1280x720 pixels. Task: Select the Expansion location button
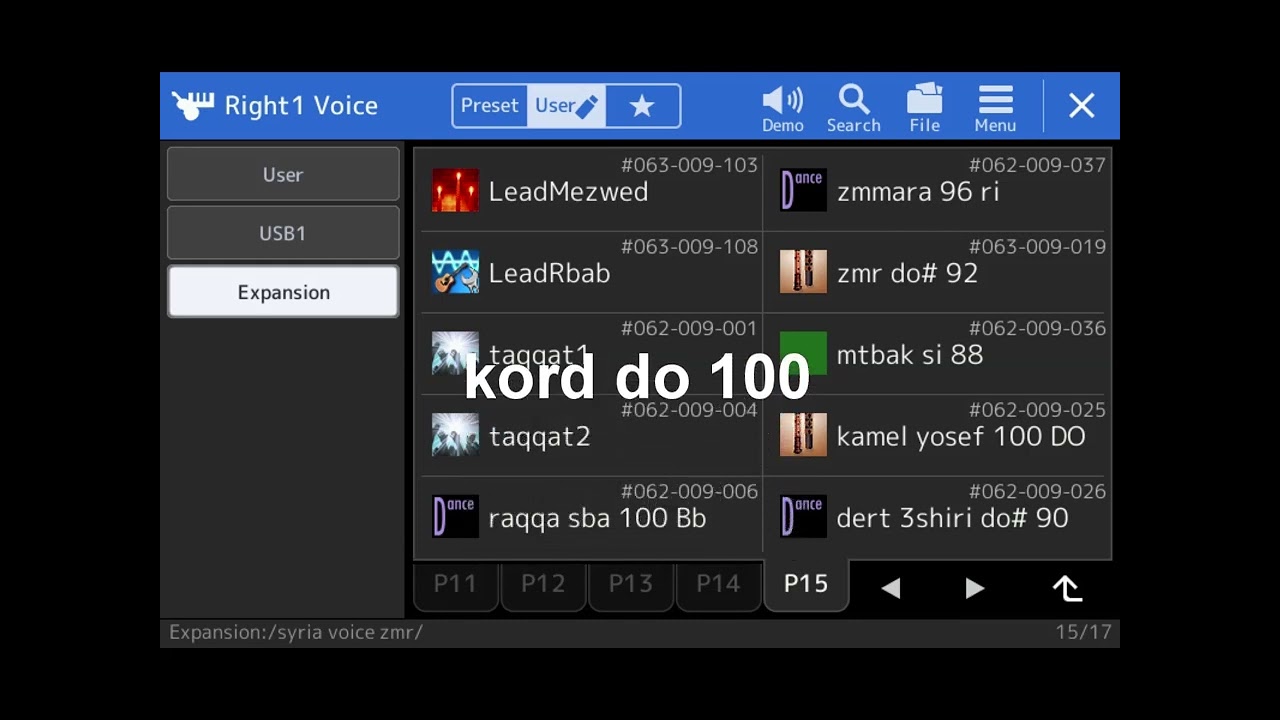(x=283, y=292)
